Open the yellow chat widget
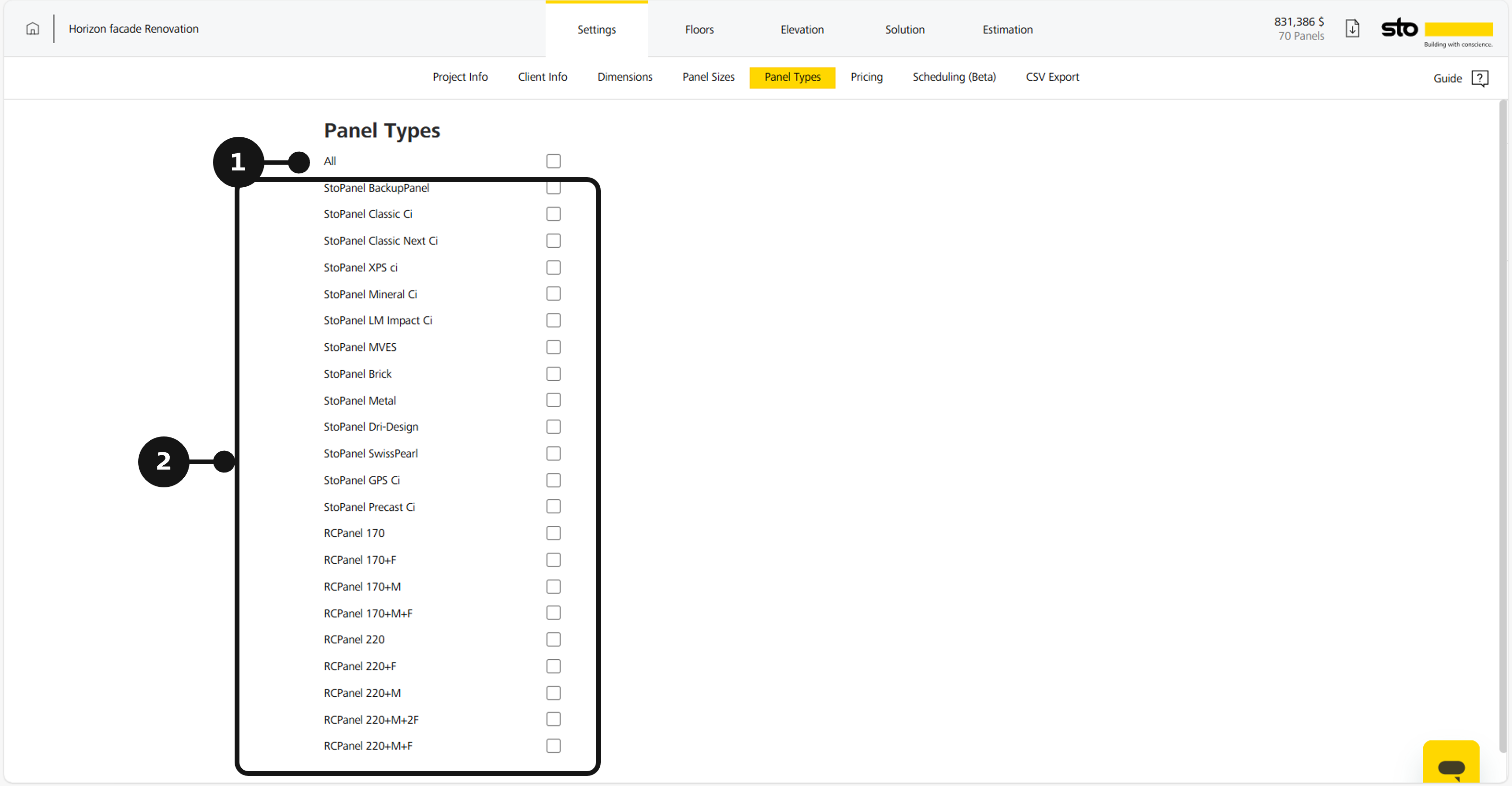Viewport: 1512px width, 786px height. pos(1451,762)
